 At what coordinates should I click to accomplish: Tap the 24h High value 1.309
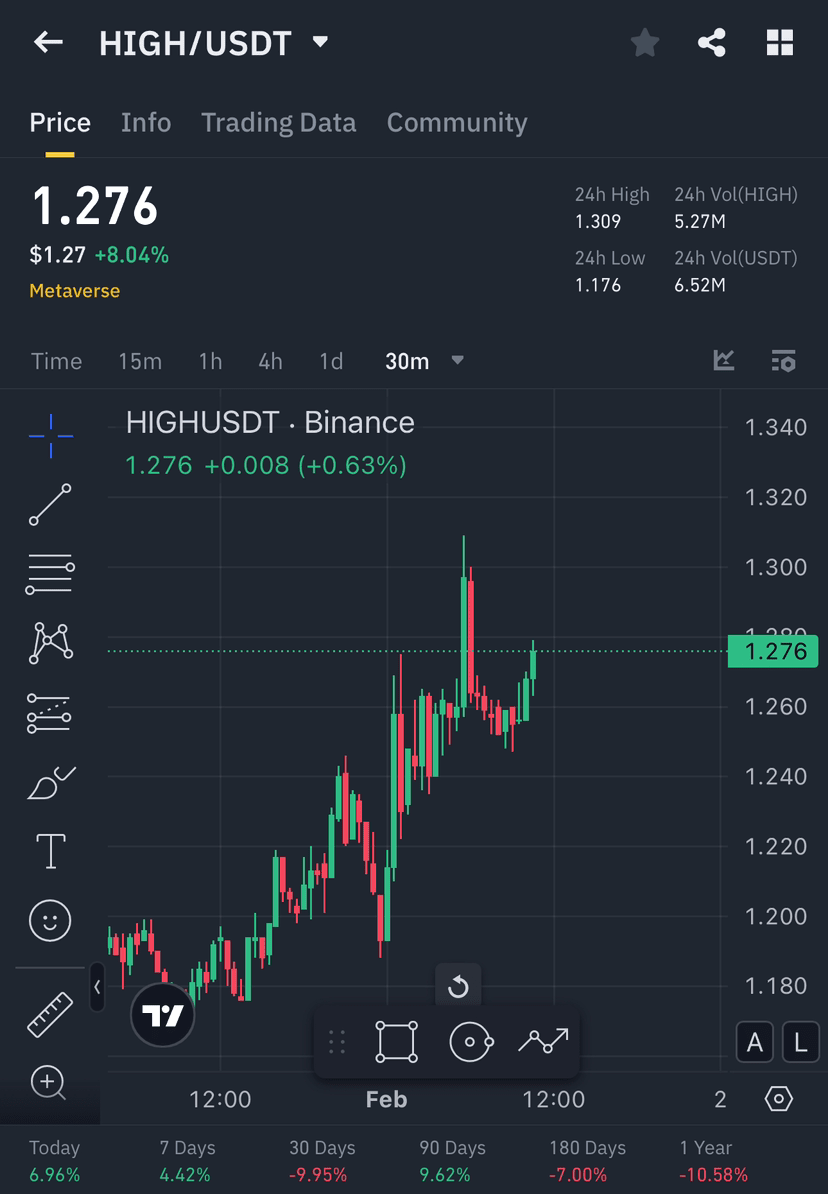[598, 222]
